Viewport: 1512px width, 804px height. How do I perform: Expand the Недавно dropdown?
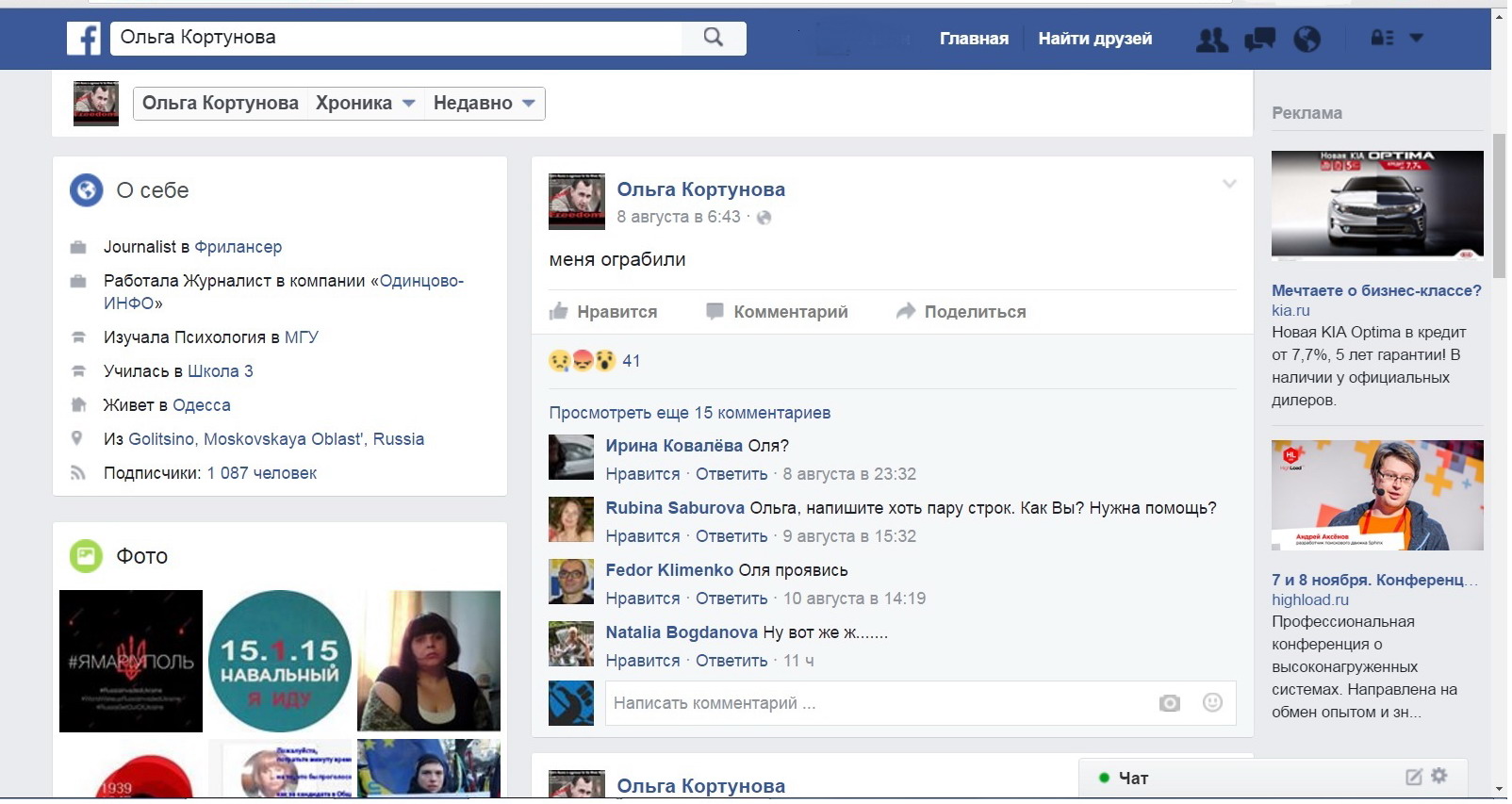484,104
